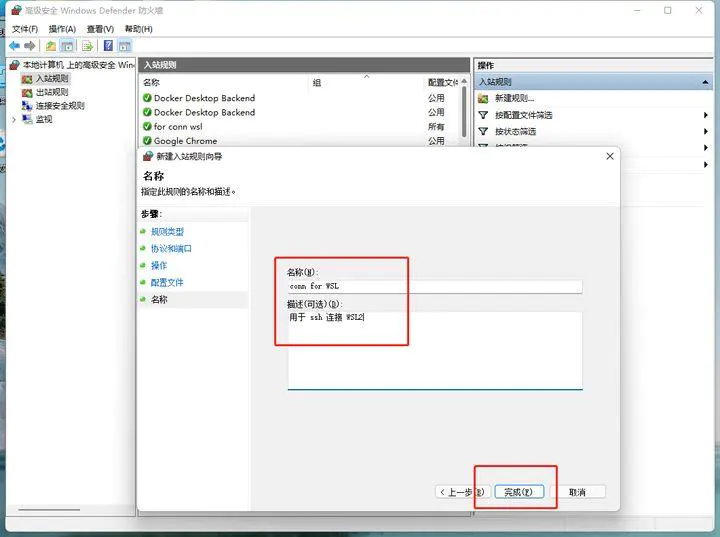Click the 新建规则 icon in actions pane

pos(484,99)
